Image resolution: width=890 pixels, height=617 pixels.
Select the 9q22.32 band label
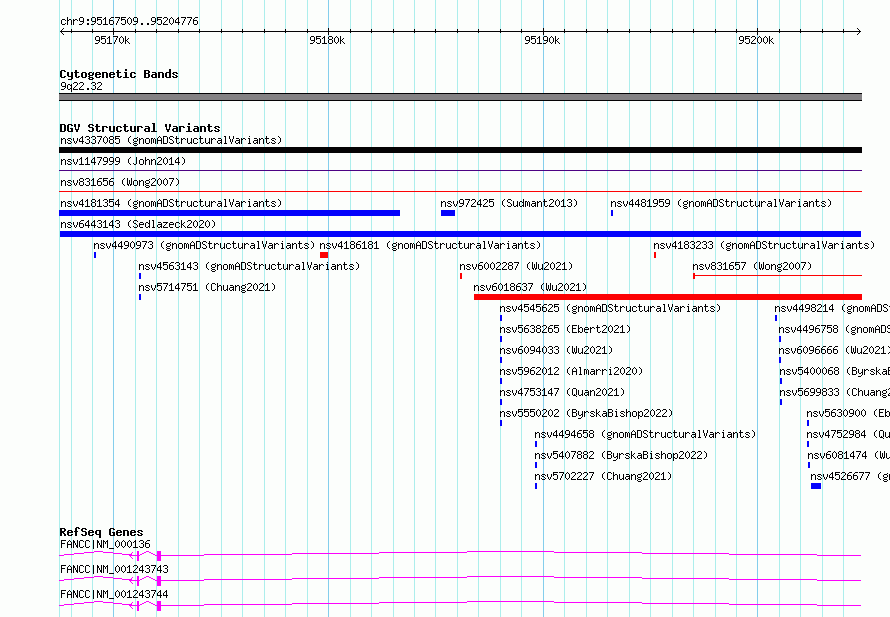coord(81,86)
